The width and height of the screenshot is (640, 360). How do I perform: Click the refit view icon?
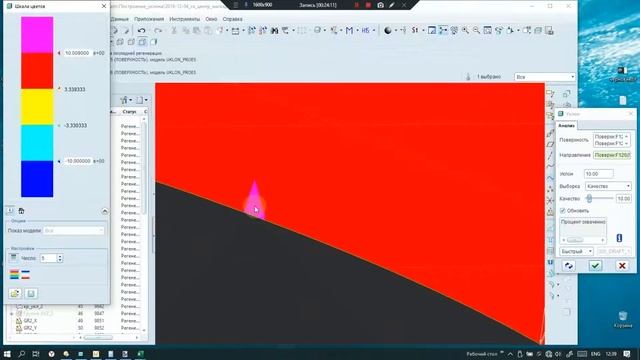click(487, 31)
